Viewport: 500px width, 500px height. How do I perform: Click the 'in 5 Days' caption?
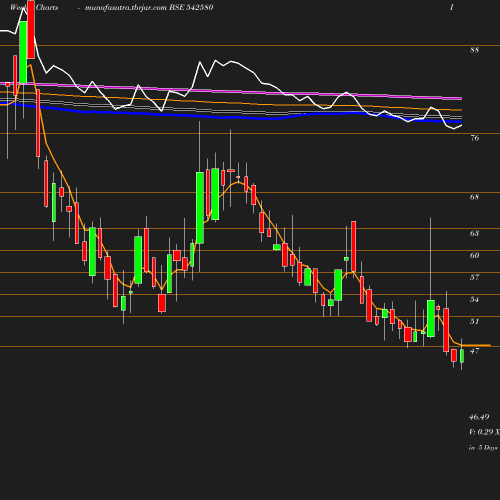coord(483,448)
